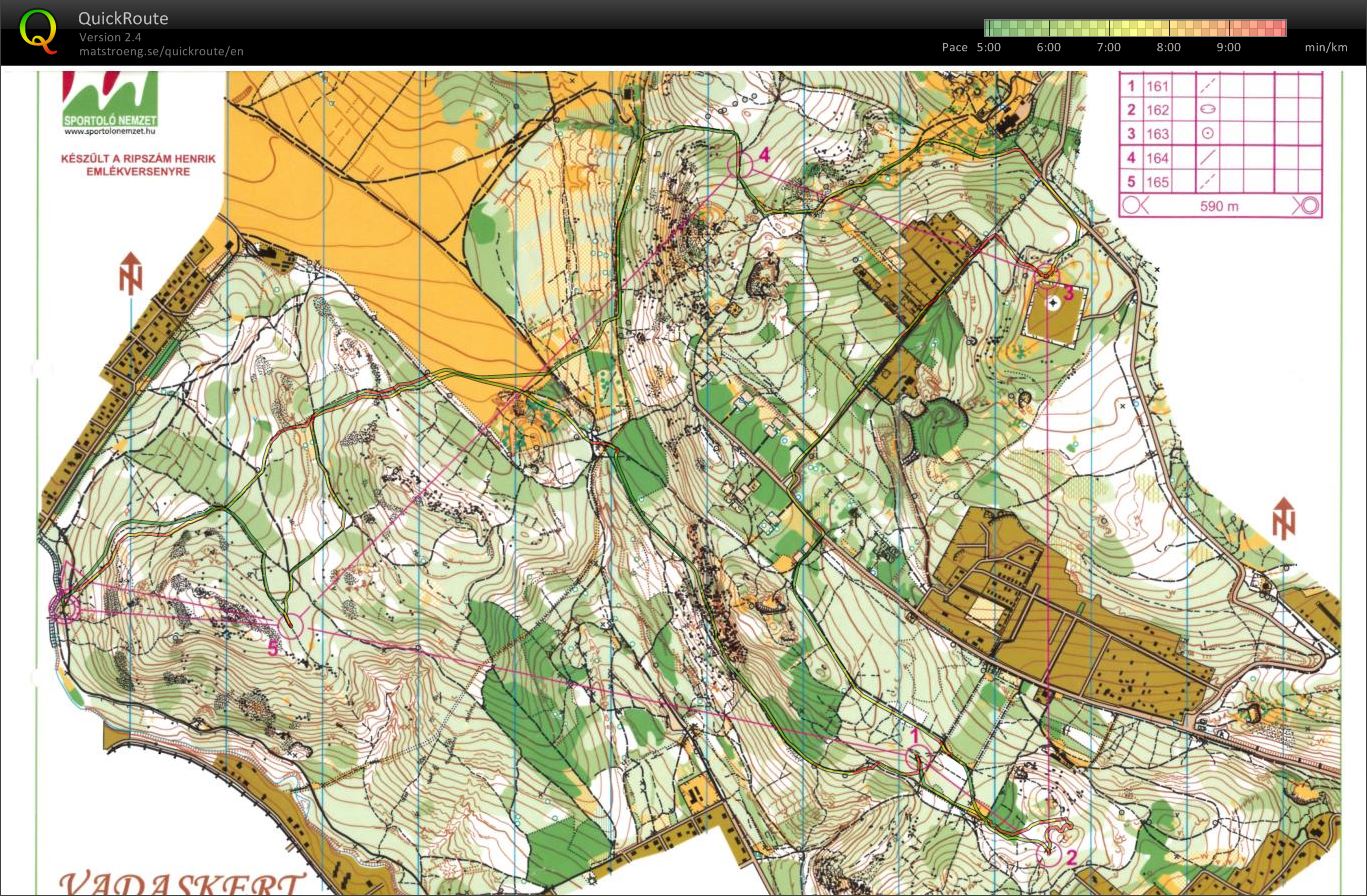Click the www.sportolonemzet.hu text

(110, 131)
